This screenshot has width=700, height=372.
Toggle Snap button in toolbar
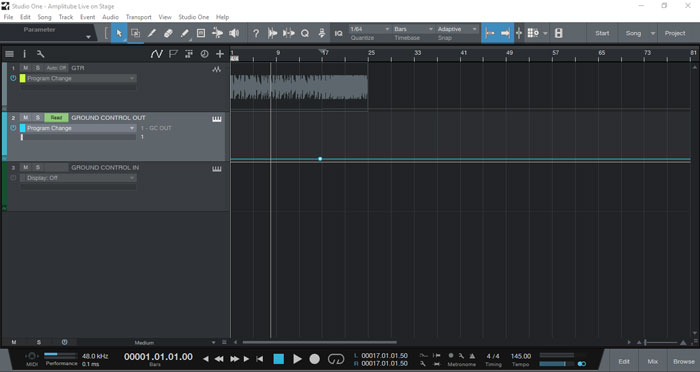(490, 33)
